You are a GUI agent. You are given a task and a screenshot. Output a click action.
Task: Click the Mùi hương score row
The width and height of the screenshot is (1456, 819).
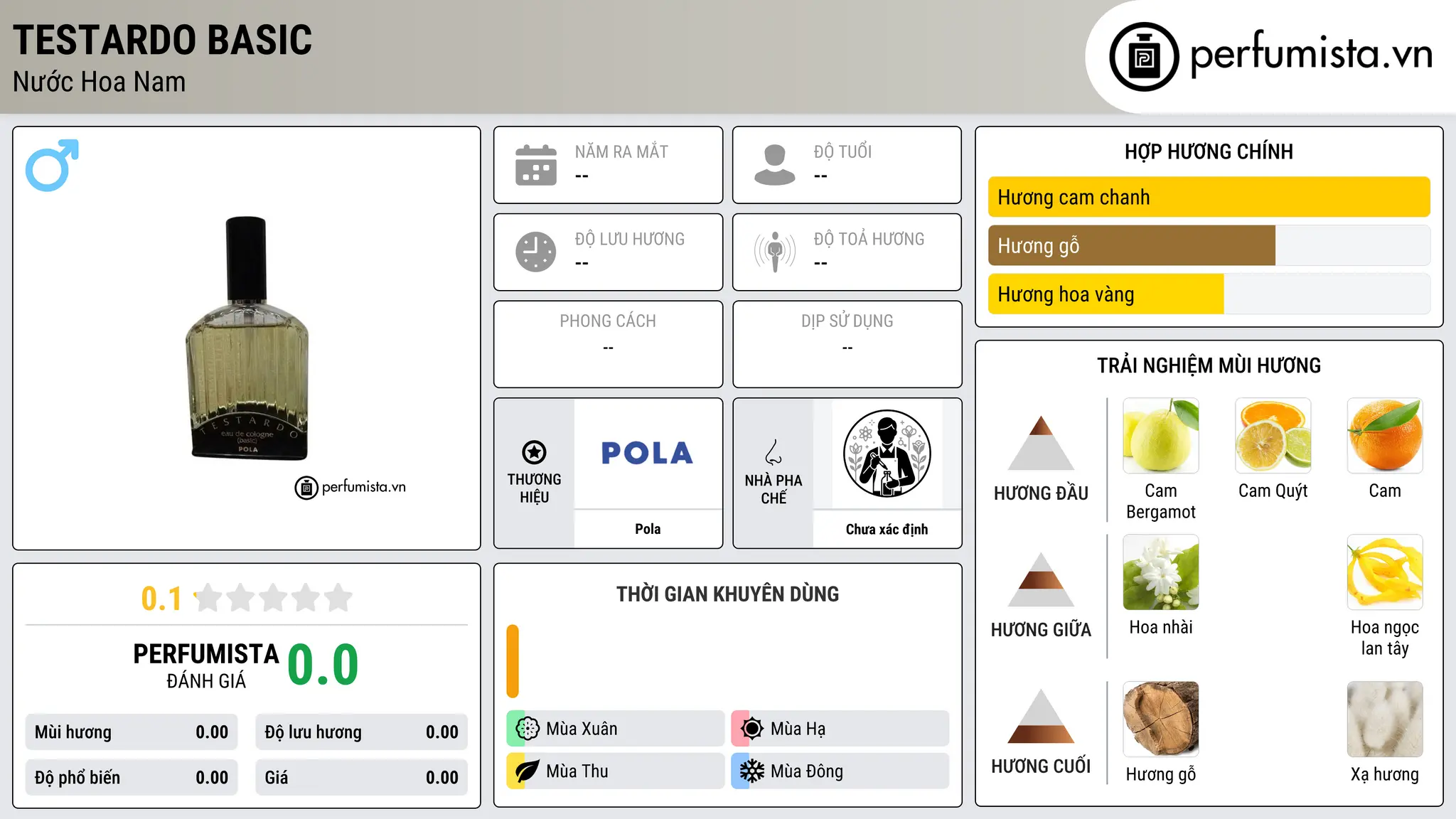[x=132, y=732]
